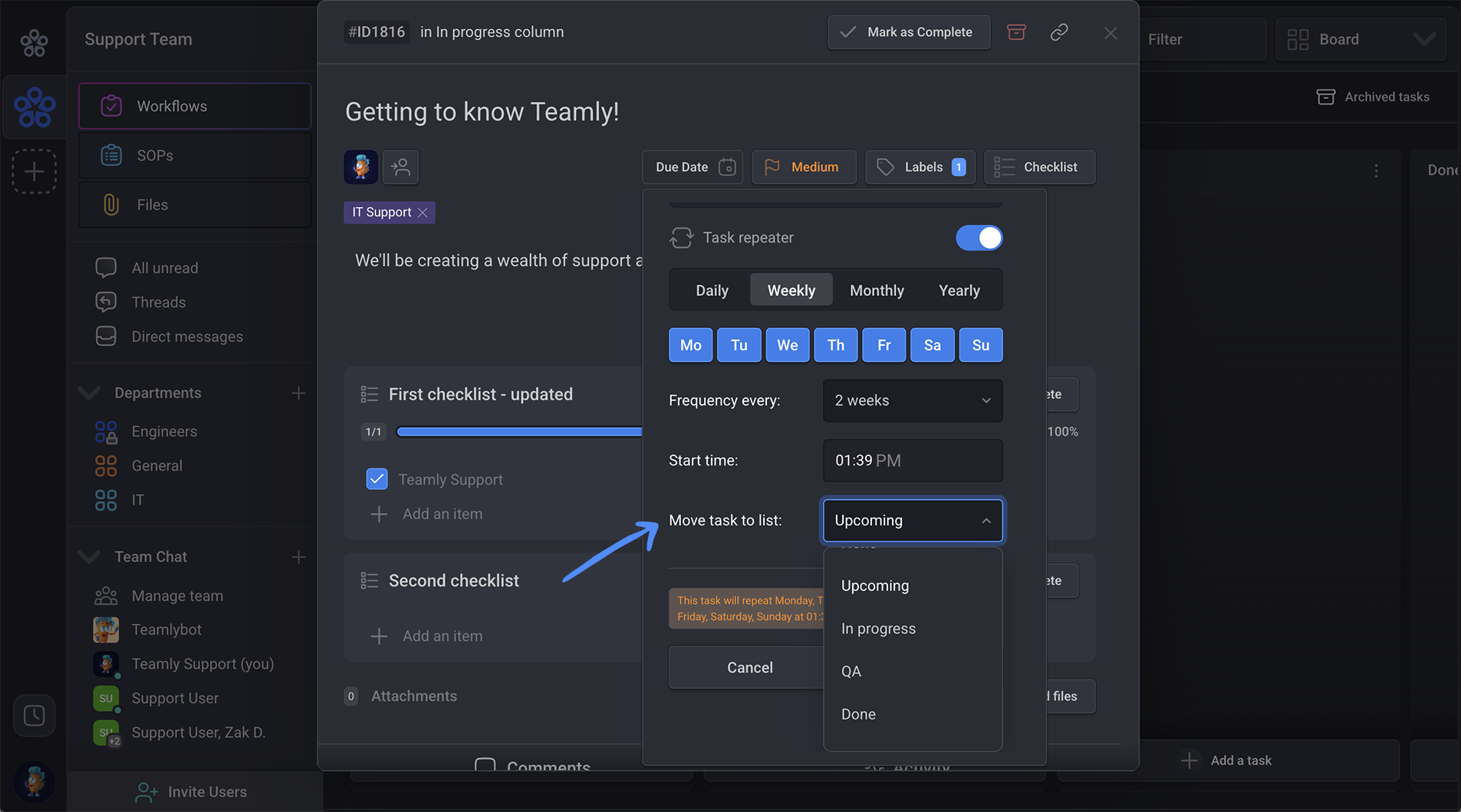Toggle the Tu day button
The width and height of the screenshot is (1461, 812).
(739, 345)
